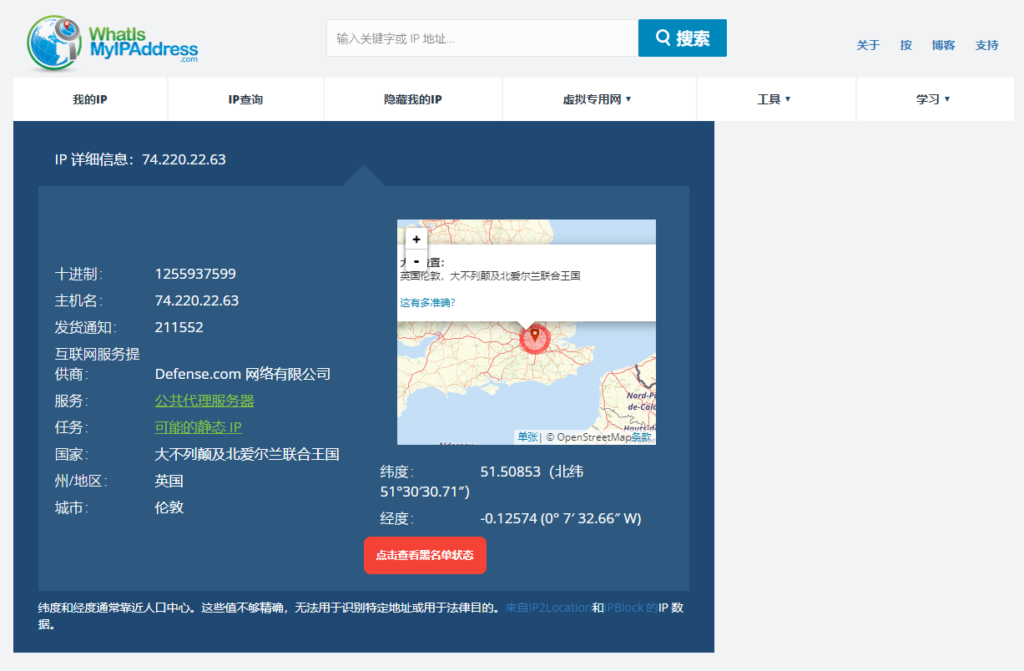Click the 公共代理服务器 link
The width and height of the screenshot is (1024, 671).
pyautogui.click(x=204, y=401)
